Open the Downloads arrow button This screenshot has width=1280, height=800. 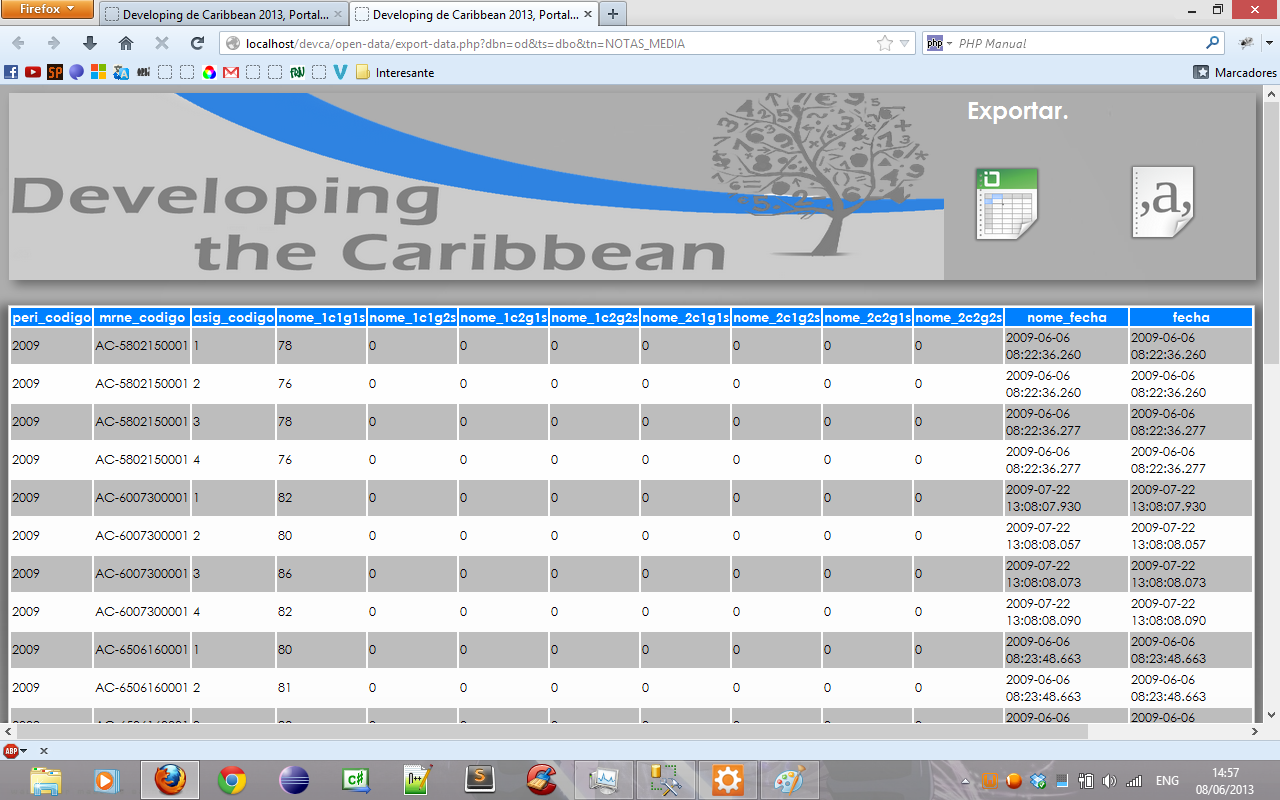click(90, 43)
